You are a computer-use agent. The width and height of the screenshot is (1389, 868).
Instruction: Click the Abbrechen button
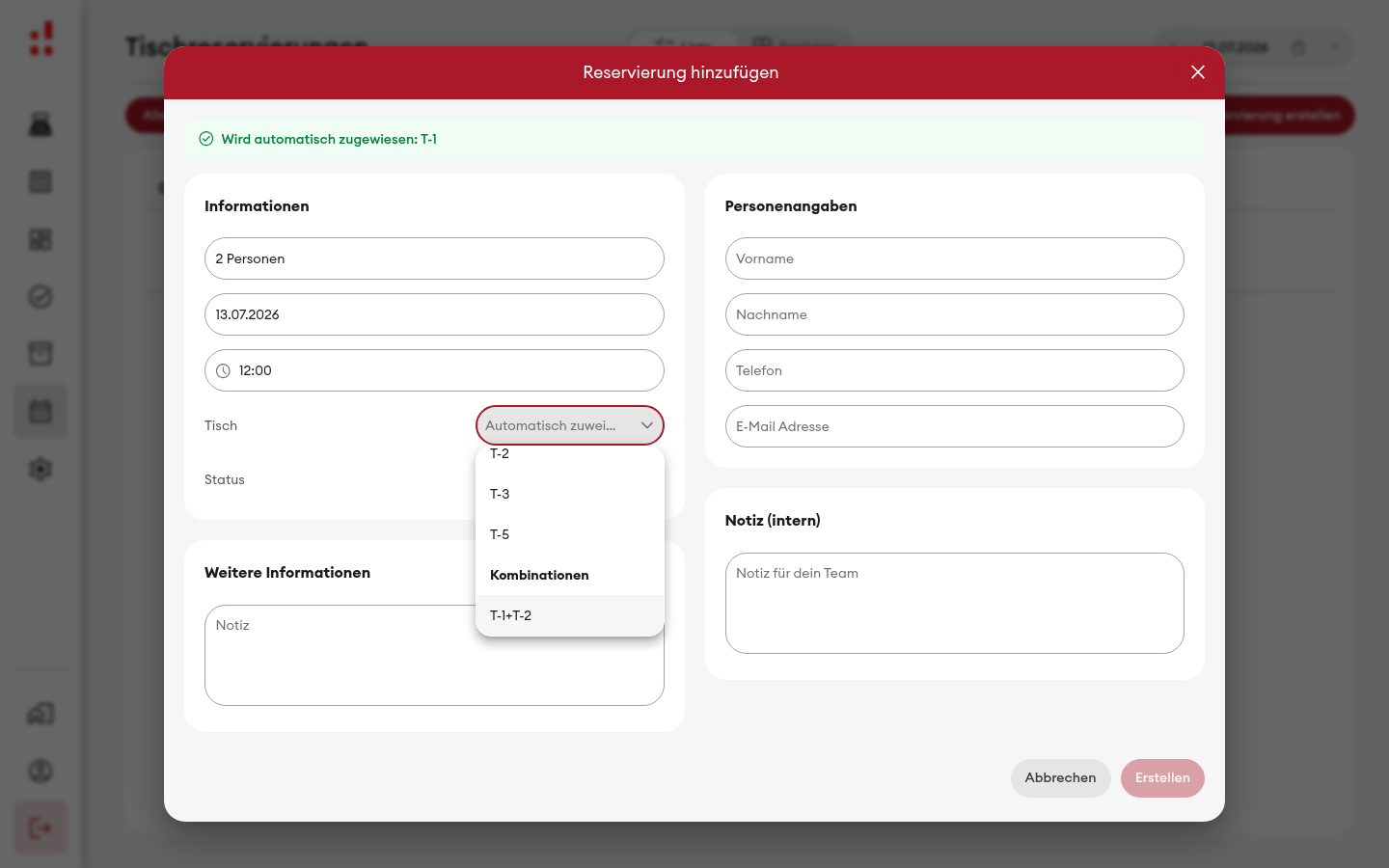[x=1060, y=778]
